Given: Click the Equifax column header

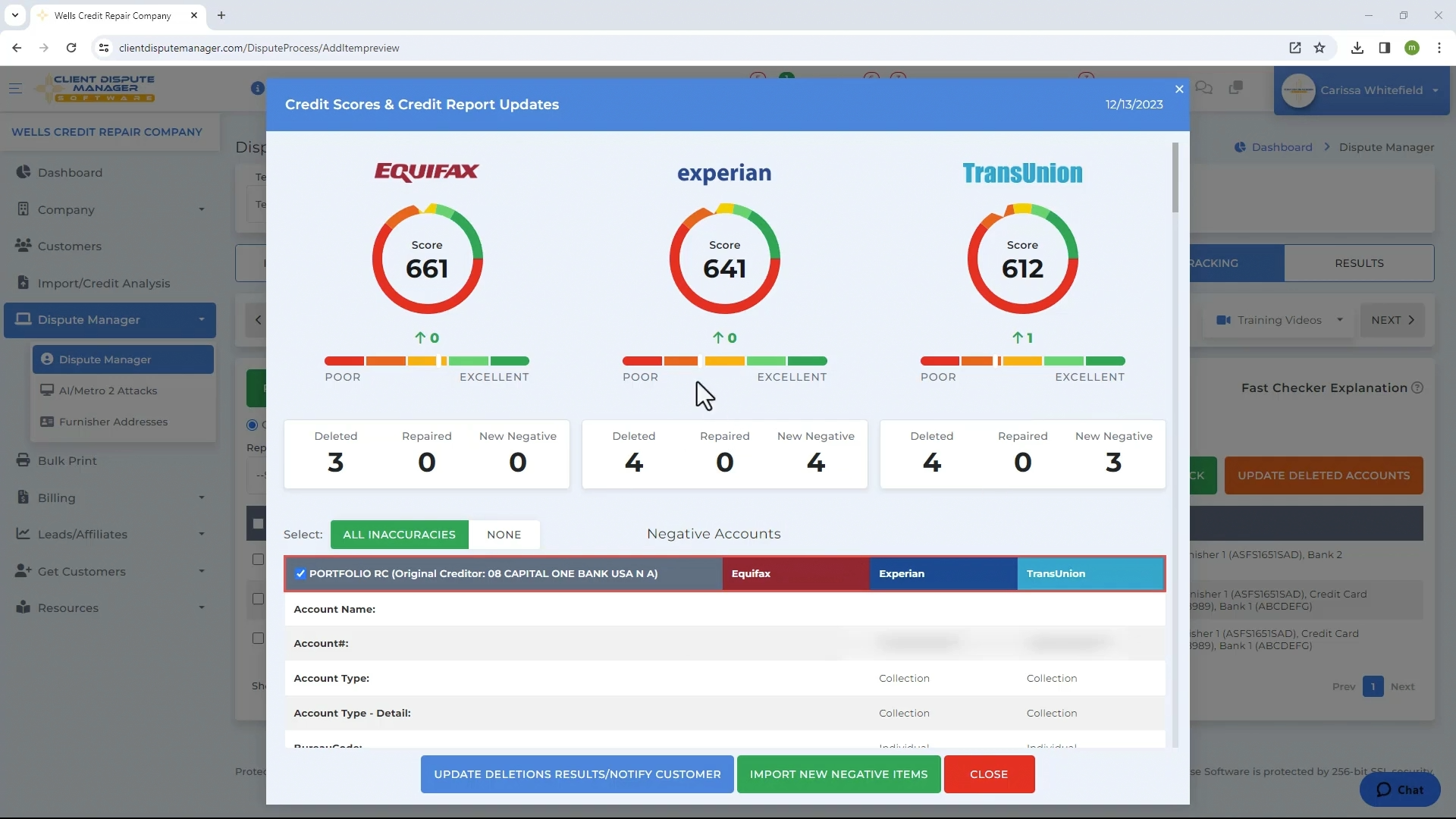Looking at the screenshot, I should [795, 573].
